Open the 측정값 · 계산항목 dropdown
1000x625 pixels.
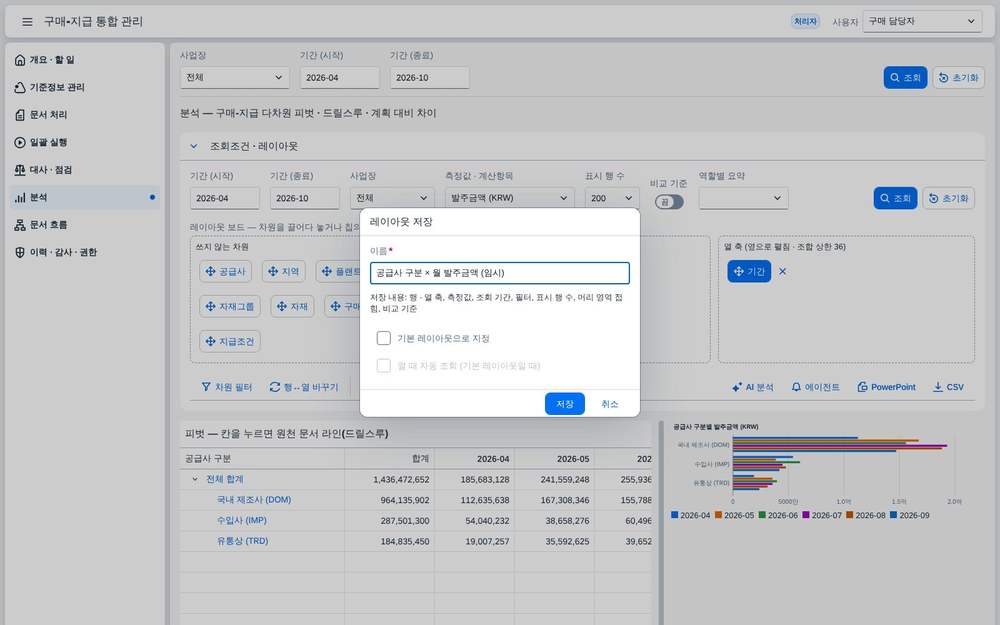click(x=509, y=198)
